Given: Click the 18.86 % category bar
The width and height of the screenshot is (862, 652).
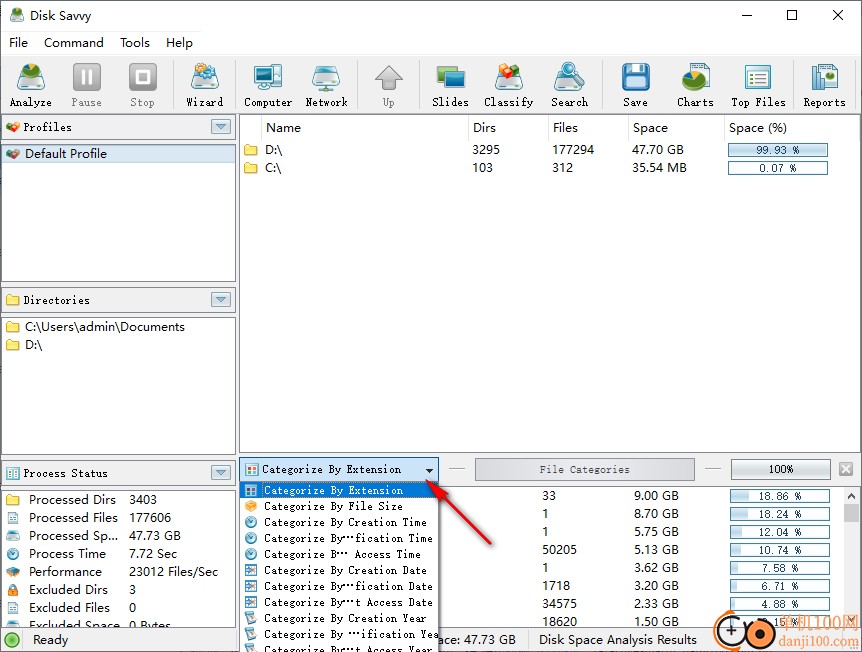Looking at the screenshot, I should 780,496.
